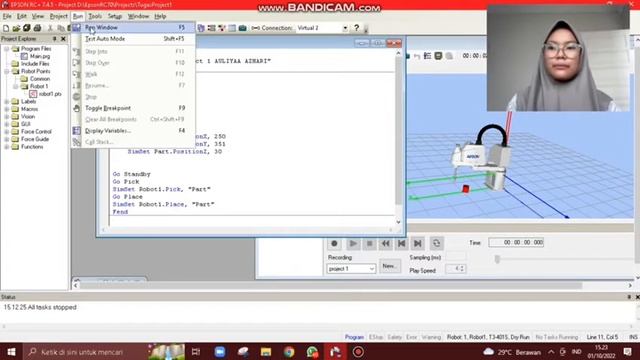The height and width of the screenshot is (360, 640).
Task: Open File Explorer from the taskbar
Action: tap(266, 352)
